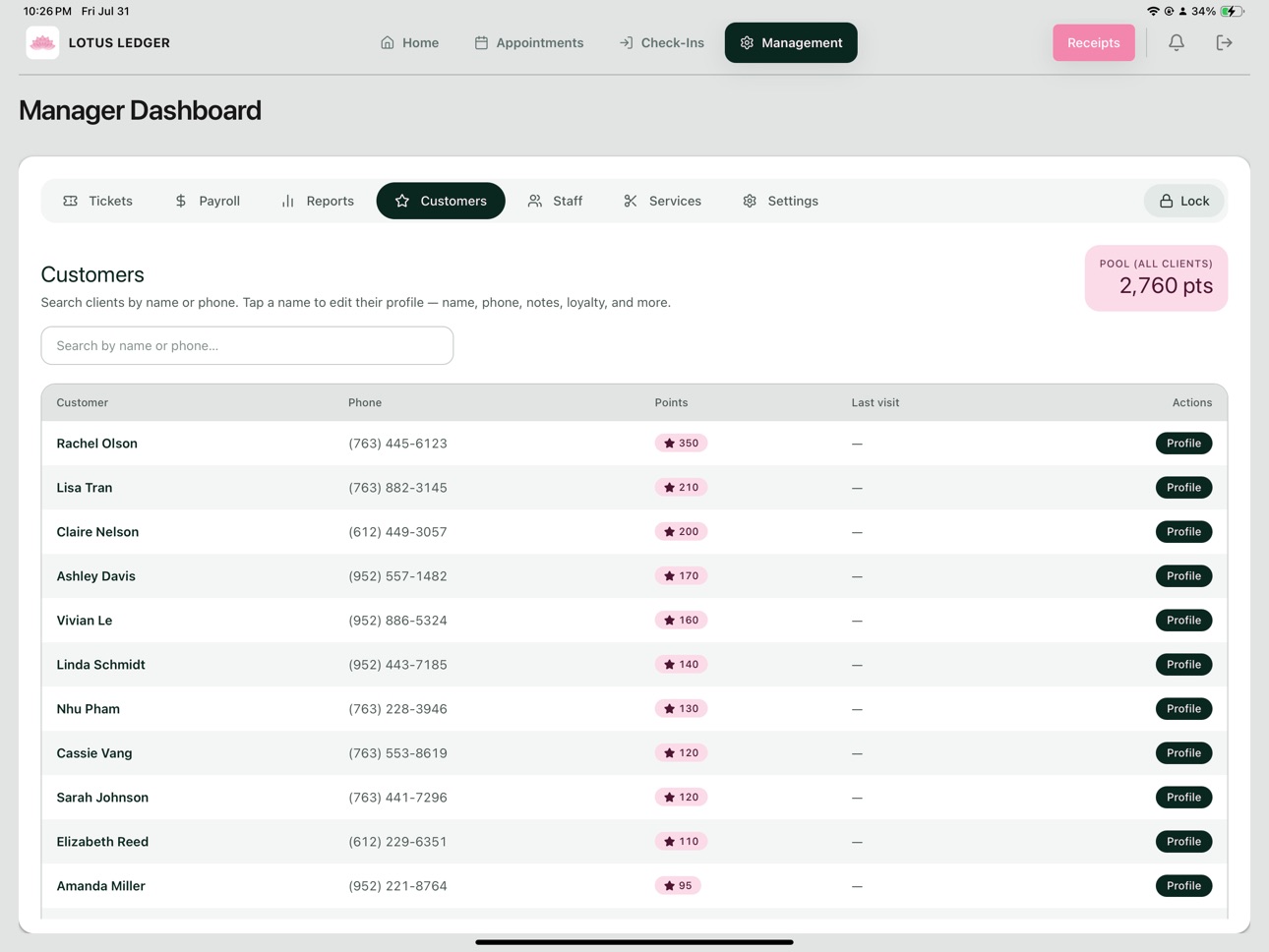
Task: Open Vivian Le's profile button
Action: (1183, 621)
